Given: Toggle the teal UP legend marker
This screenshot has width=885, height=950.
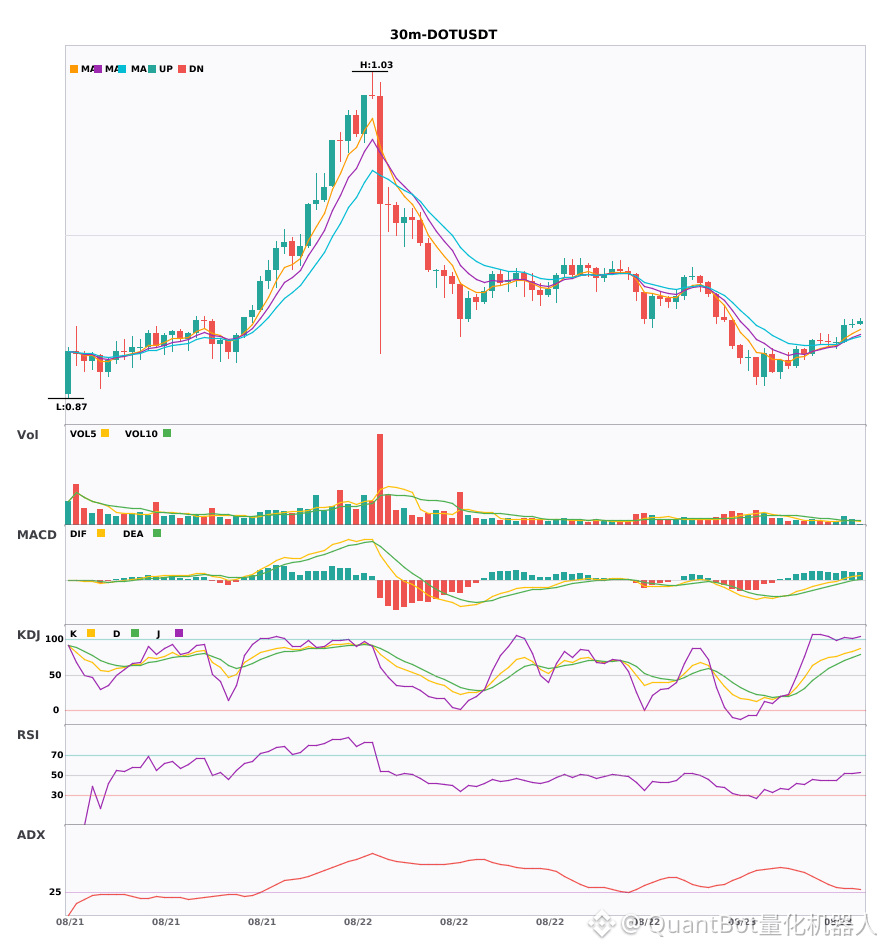Looking at the screenshot, I should pyautogui.click(x=152, y=69).
